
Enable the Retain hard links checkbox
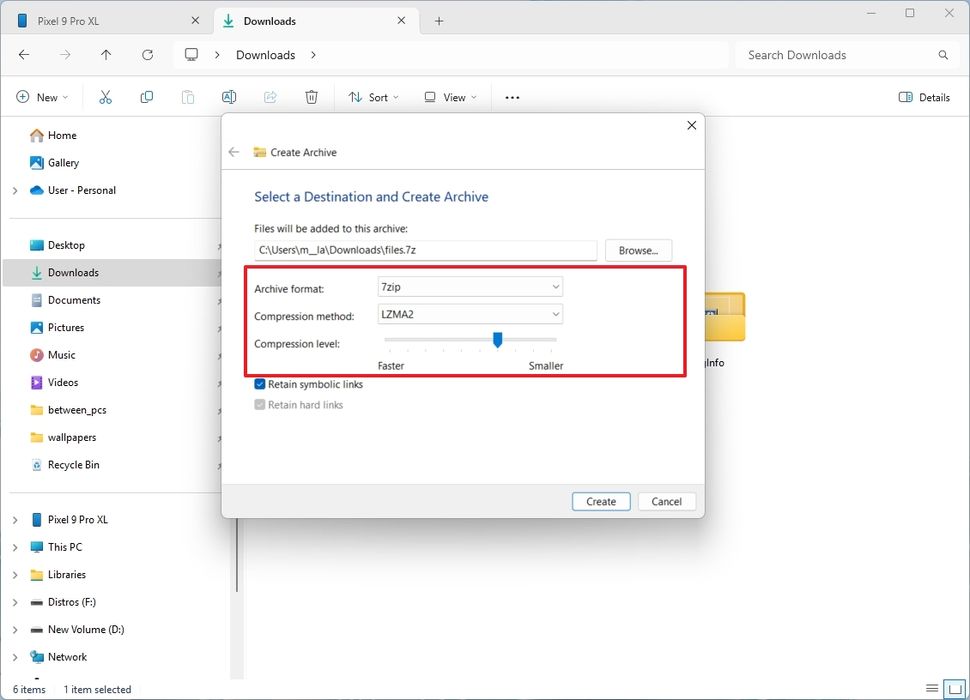260,404
